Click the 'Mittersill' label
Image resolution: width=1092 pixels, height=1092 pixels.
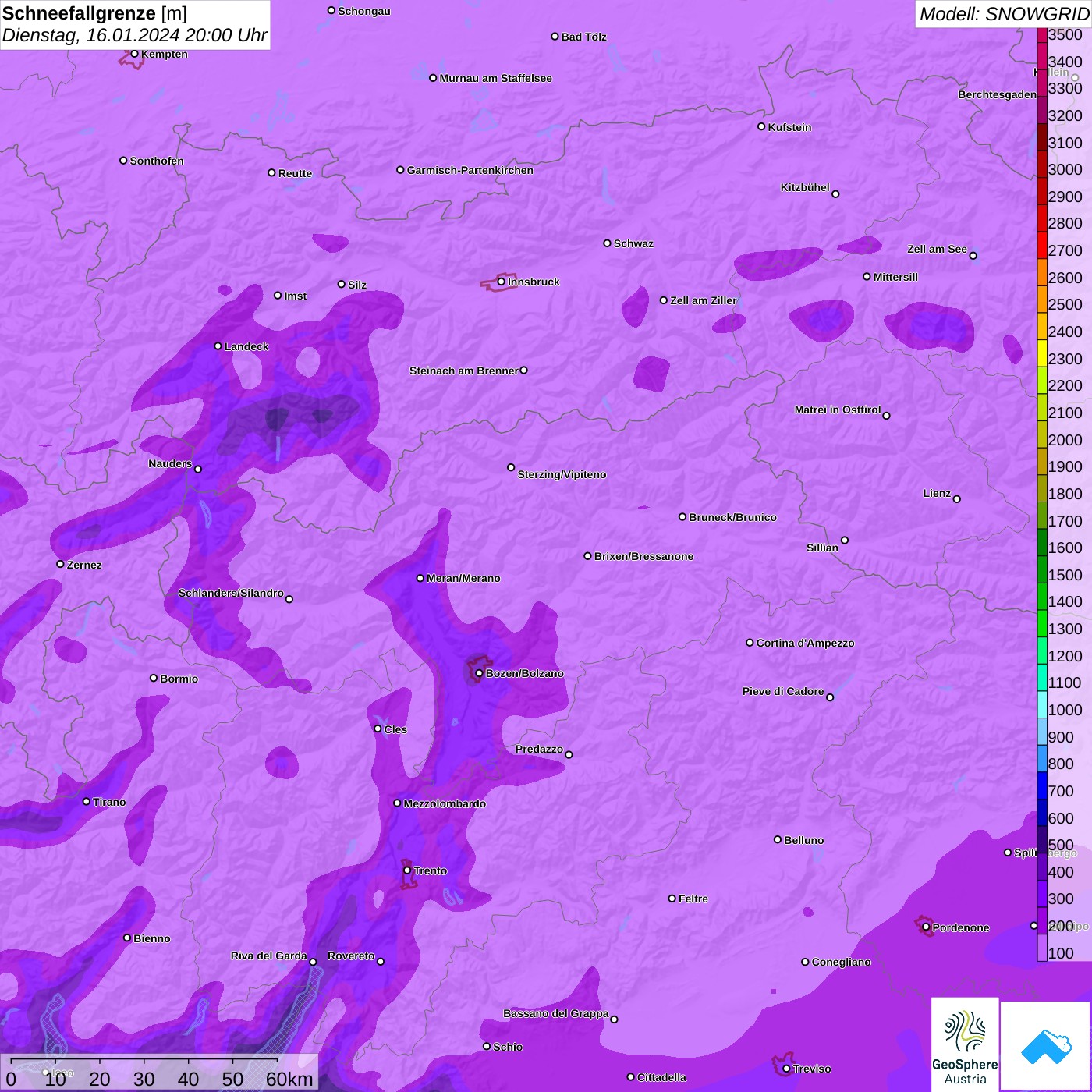(895, 277)
